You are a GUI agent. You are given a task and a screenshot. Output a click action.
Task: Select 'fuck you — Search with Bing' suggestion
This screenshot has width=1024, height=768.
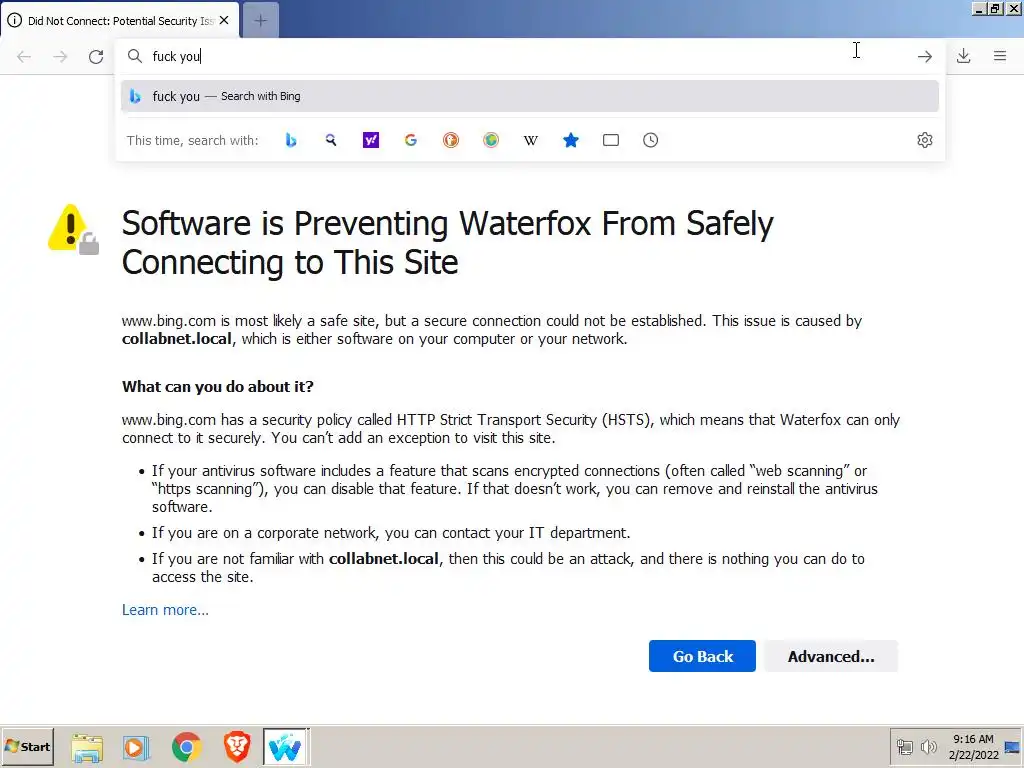(x=530, y=96)
